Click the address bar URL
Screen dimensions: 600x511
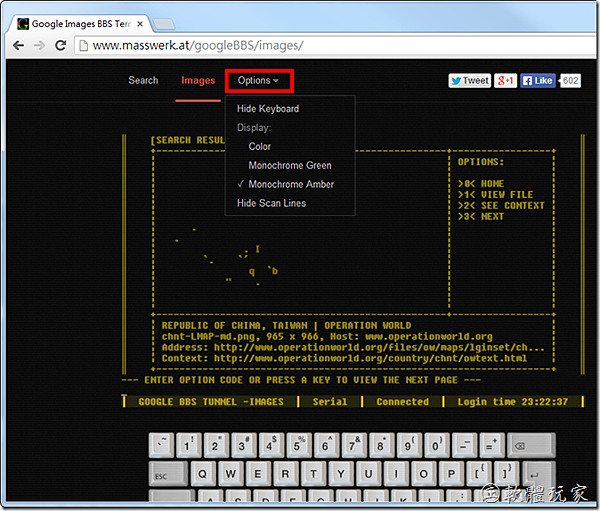pyautogui.click(x=198, y=46)
